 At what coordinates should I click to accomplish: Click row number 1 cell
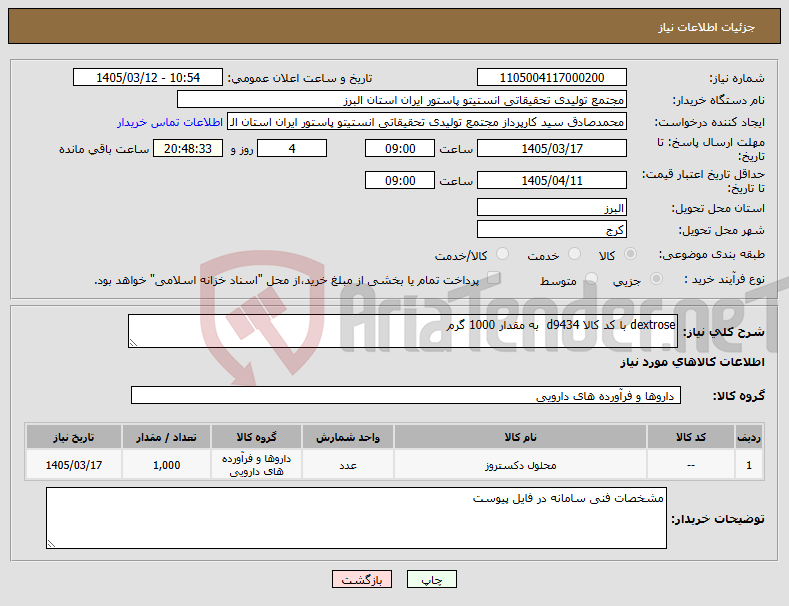(749, 465)
